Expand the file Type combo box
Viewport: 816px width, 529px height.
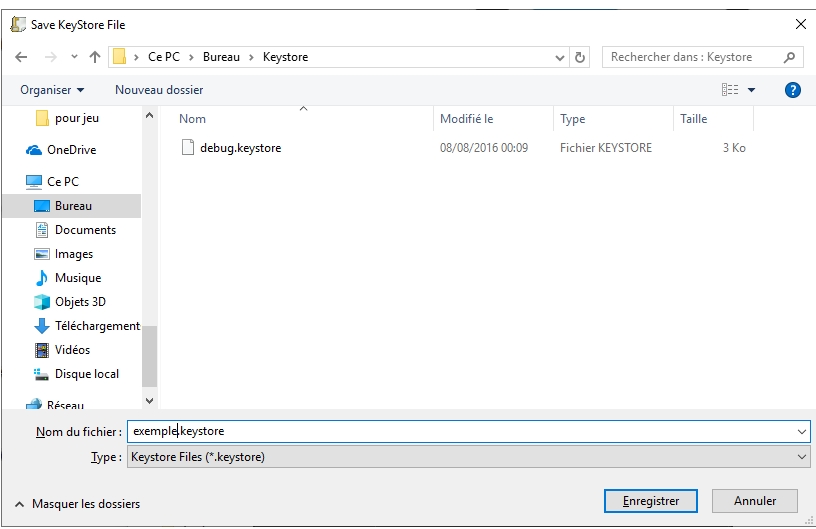802,457
